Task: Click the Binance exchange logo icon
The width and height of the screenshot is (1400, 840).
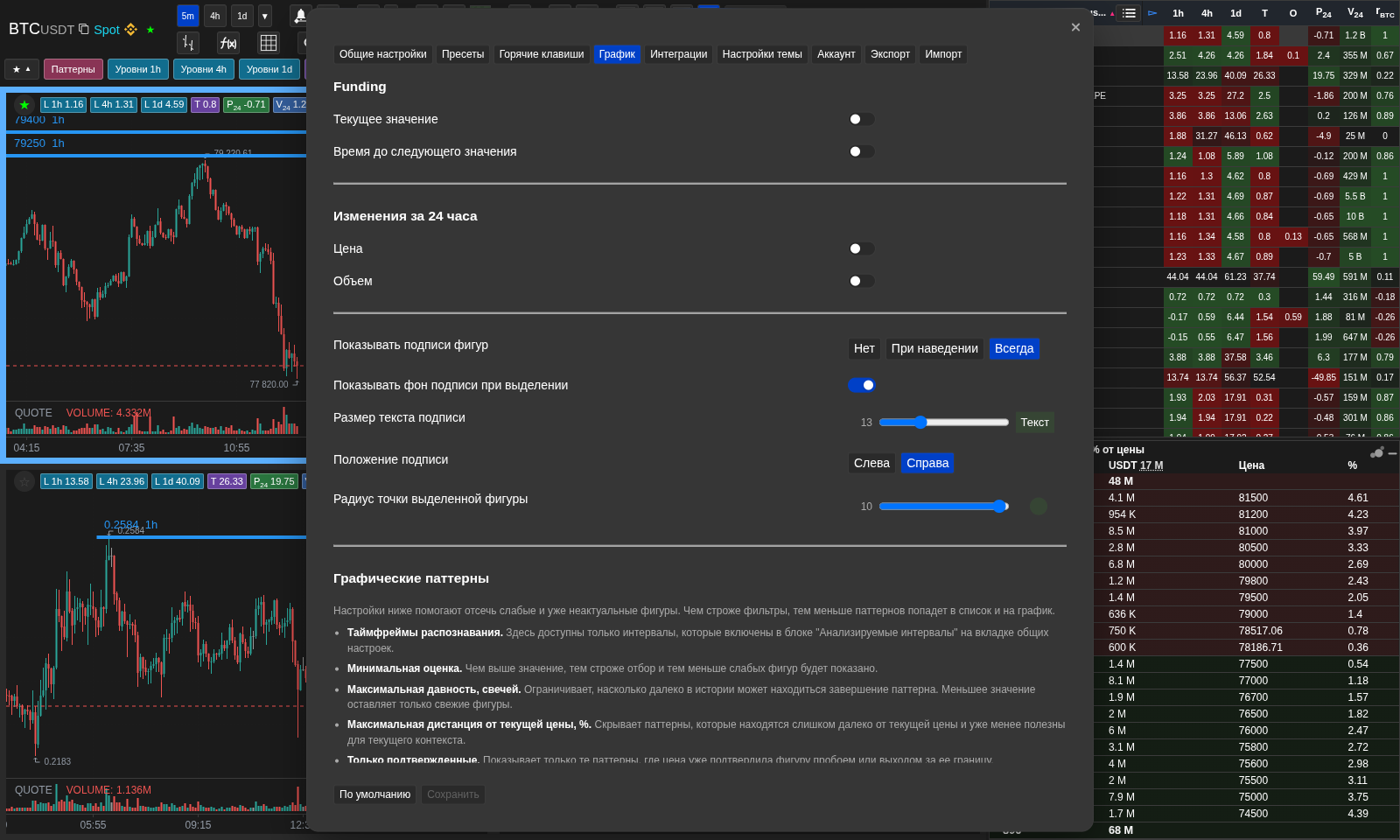Action: [131, 29]
